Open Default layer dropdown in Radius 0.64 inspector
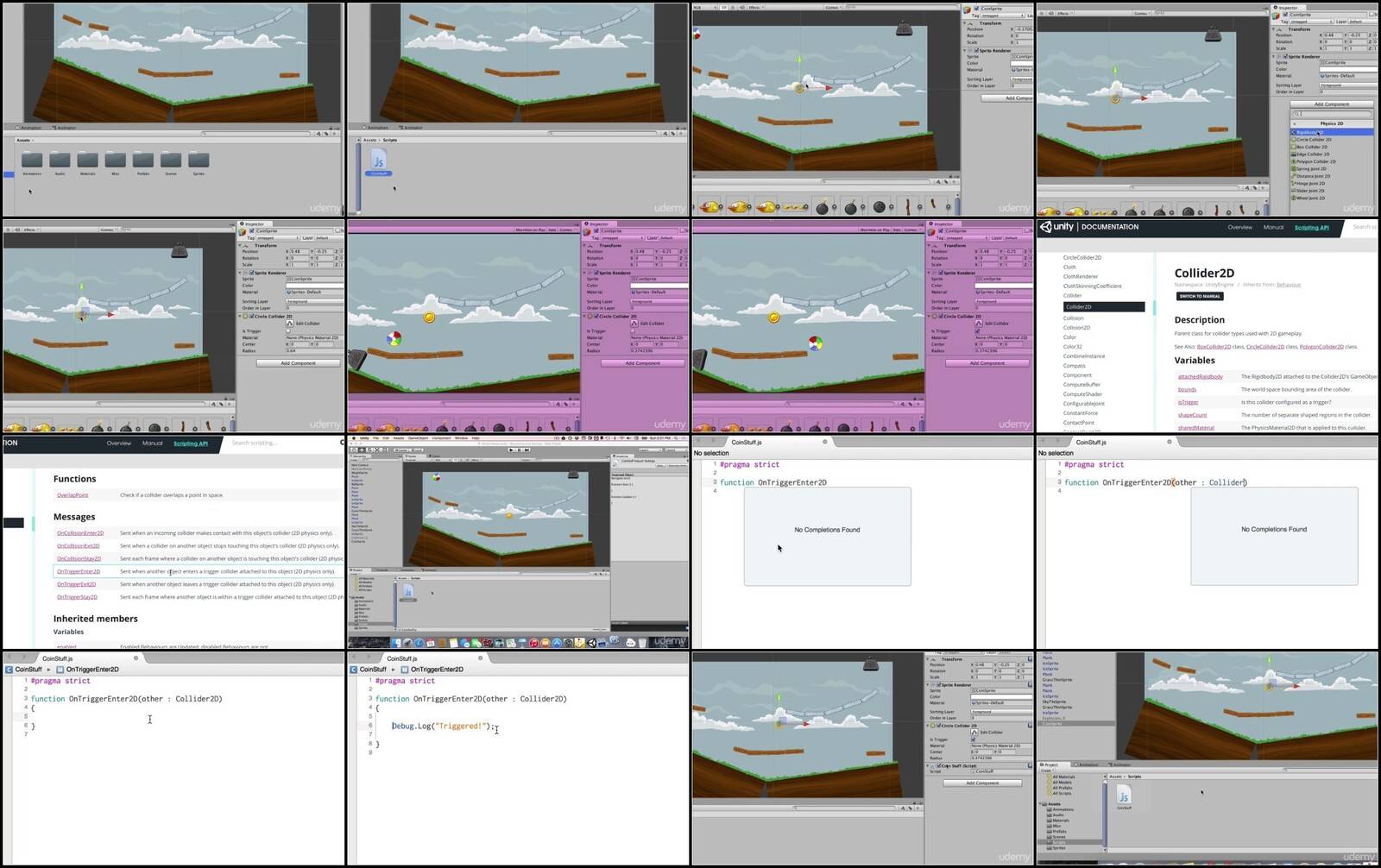This screenshot has width=1381, height=868. [330, 238]
